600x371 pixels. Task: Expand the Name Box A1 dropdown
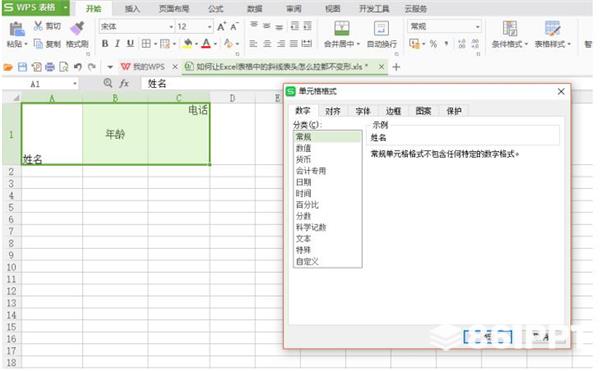75,84
